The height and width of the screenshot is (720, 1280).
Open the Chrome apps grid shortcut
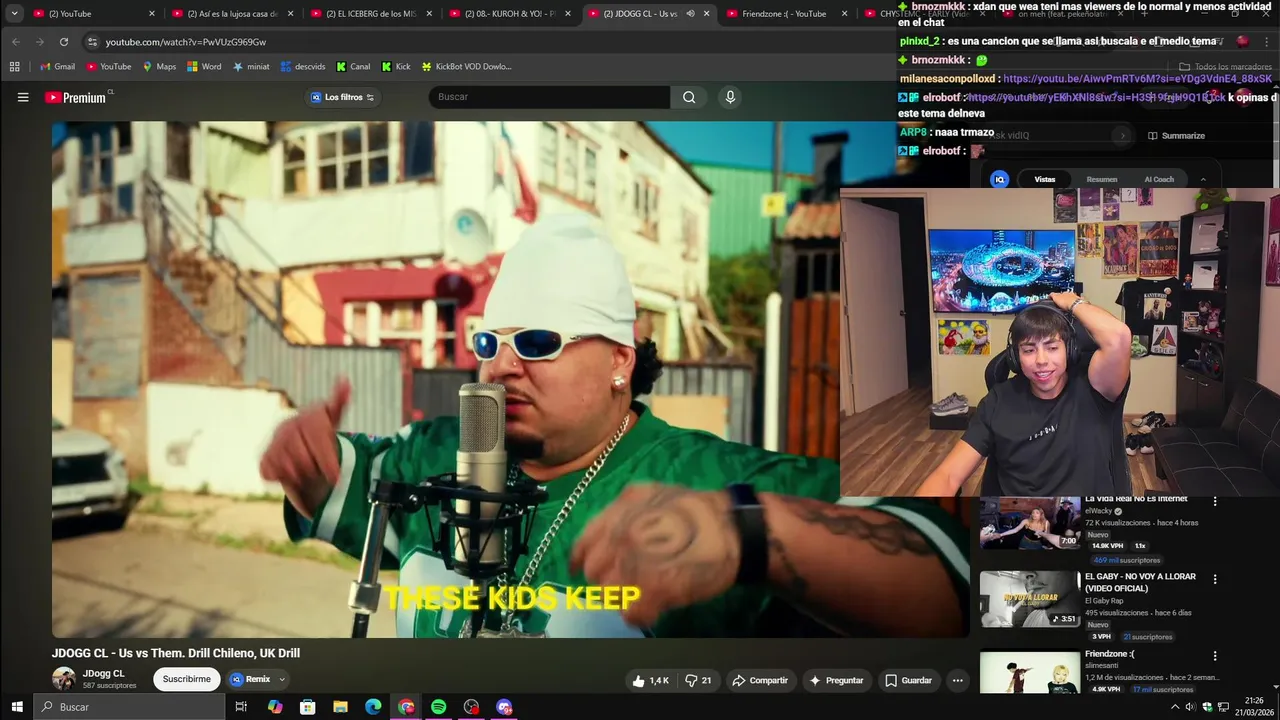[x=14, y=67]
